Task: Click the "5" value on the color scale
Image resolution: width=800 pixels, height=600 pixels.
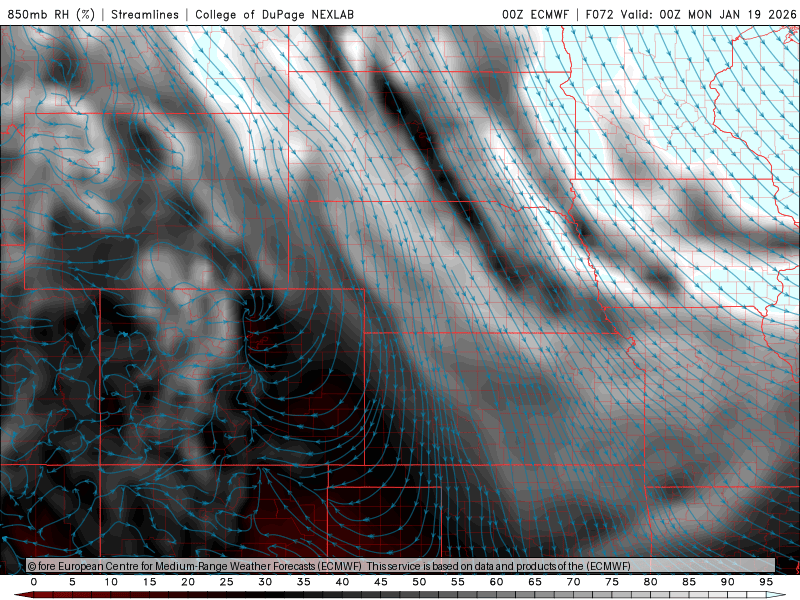Action: pos(72,582)
